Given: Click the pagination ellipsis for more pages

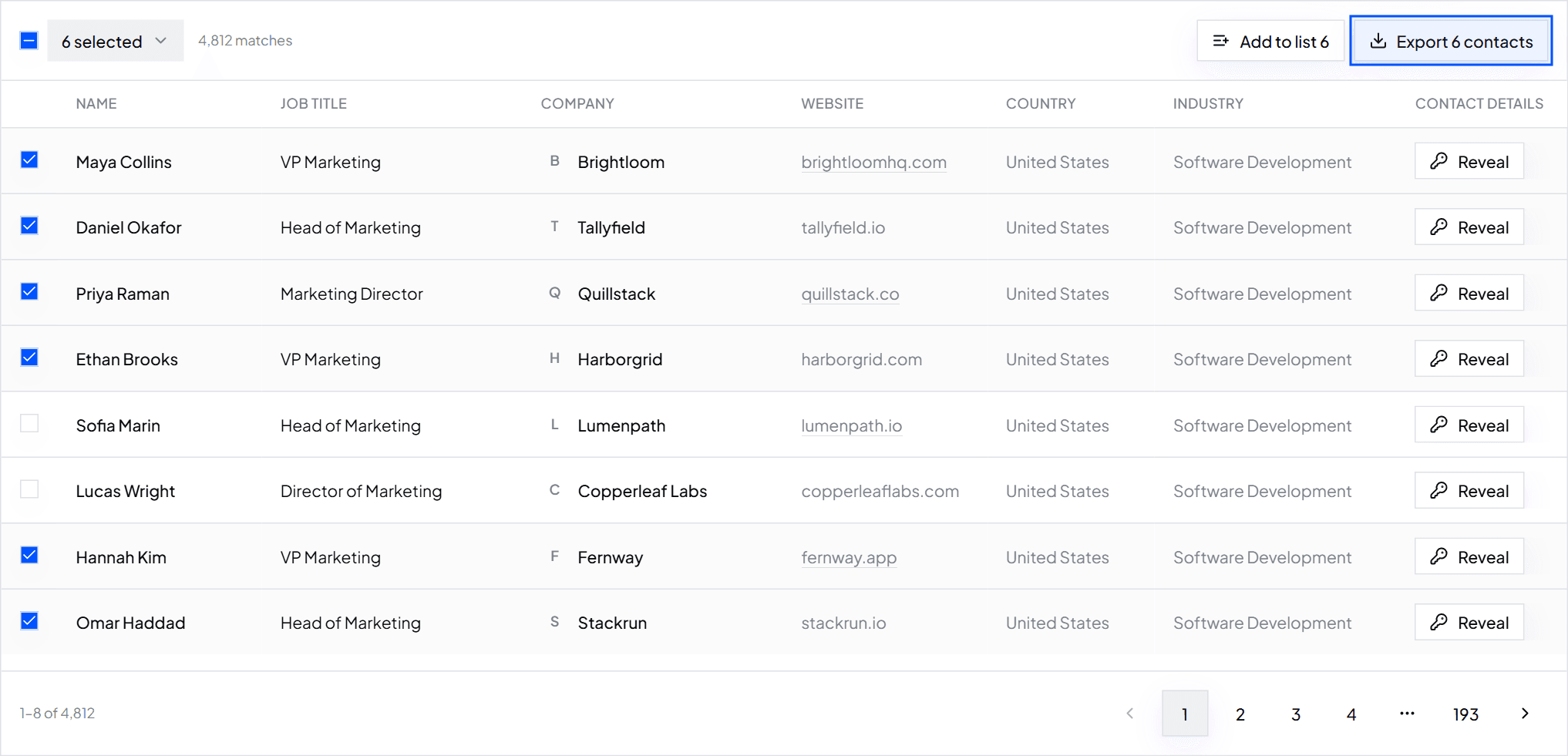Looking at the screenshot, I should pyautogui.click(x=1407, y=714).
